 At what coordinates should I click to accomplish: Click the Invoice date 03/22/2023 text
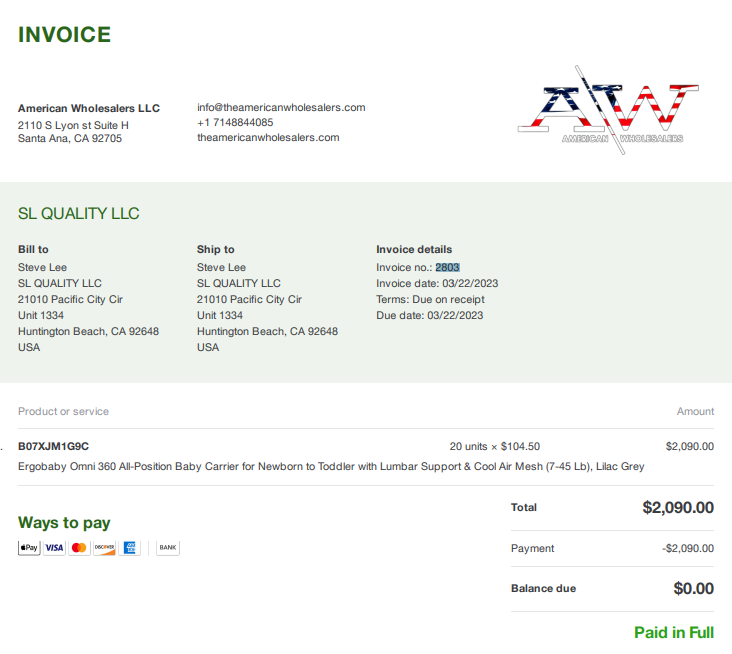[437, 283]
